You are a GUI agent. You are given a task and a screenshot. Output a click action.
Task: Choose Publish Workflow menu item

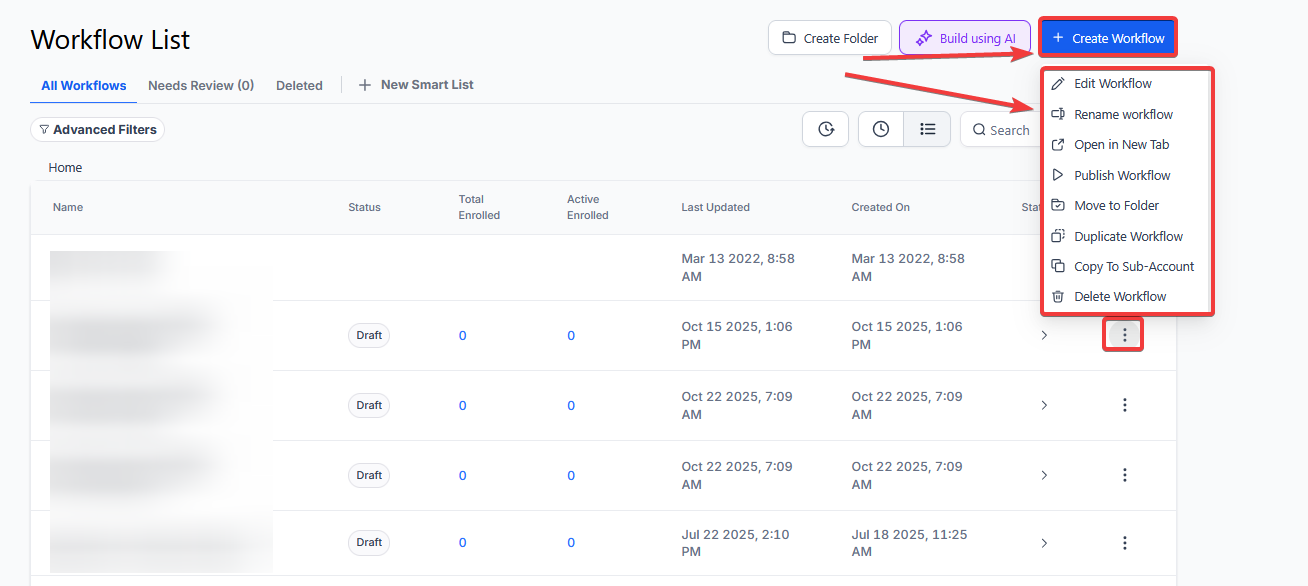(x=1122, y=176)
